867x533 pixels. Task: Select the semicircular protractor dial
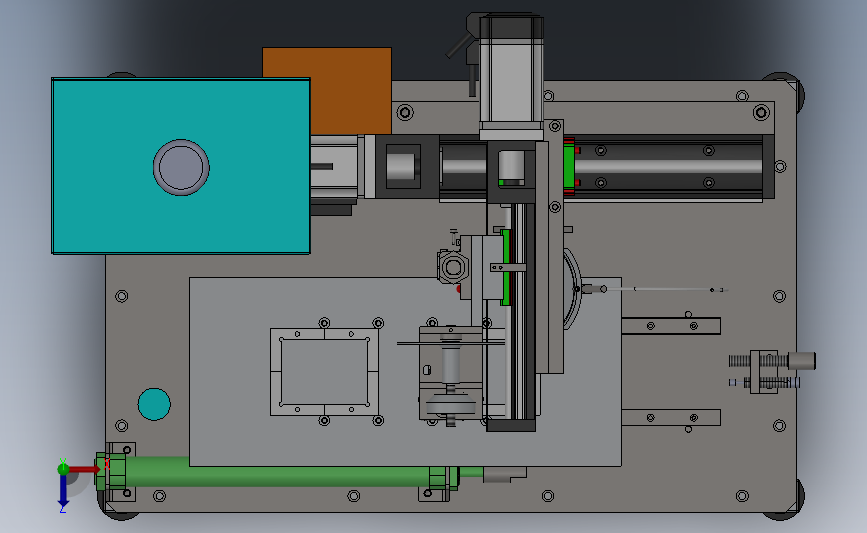pos(573,289)
